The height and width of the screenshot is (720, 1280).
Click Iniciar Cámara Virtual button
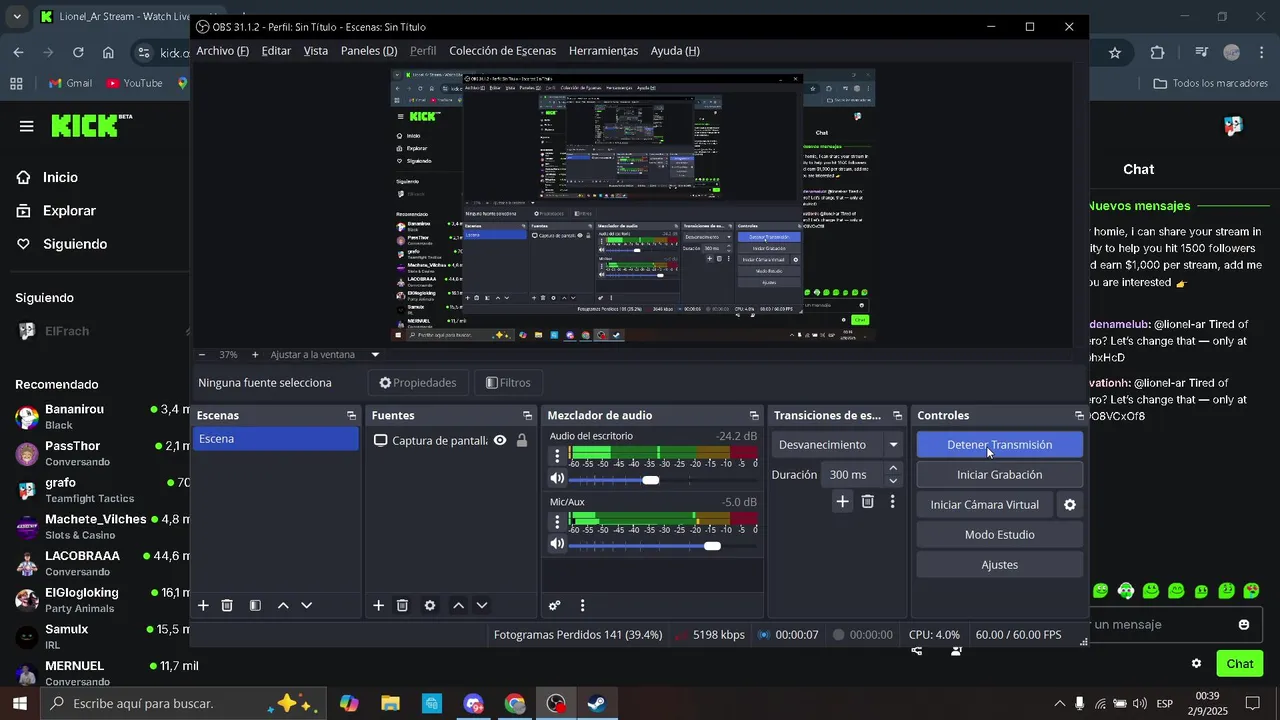(x=985, y=505)
